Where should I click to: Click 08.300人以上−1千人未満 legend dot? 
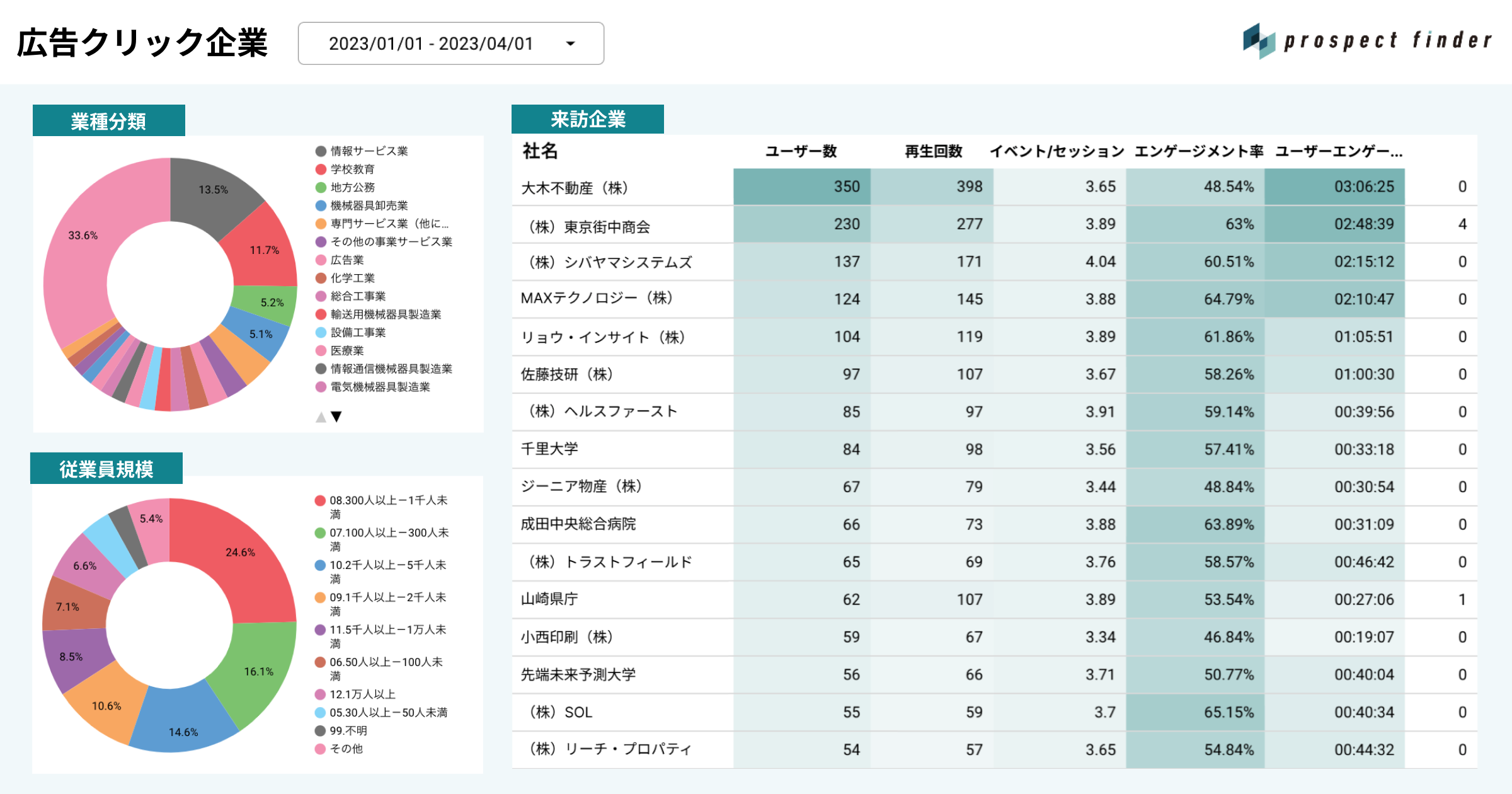(320, 501)
